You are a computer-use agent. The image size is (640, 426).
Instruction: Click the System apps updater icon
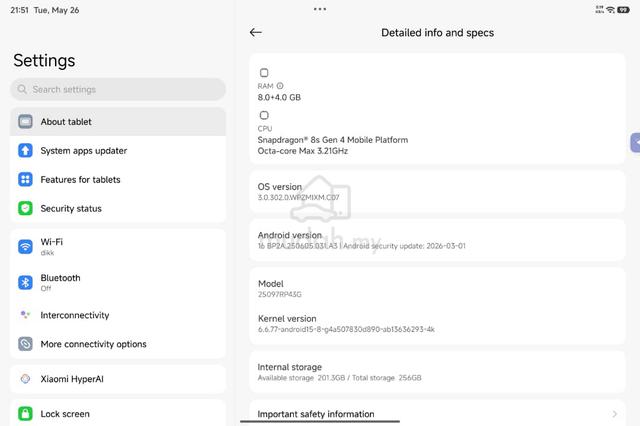(x=25, y=151)
